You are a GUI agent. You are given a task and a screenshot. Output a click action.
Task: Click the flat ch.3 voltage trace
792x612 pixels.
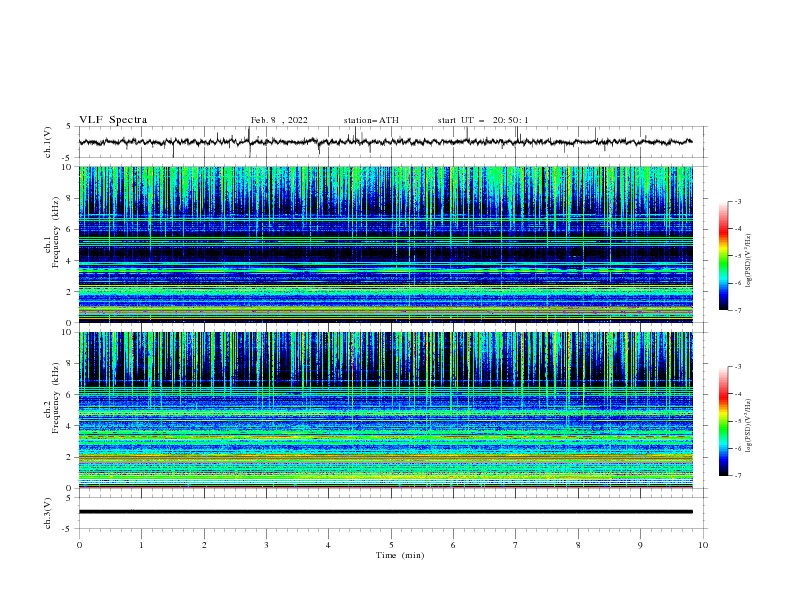(x=386, y=512)
